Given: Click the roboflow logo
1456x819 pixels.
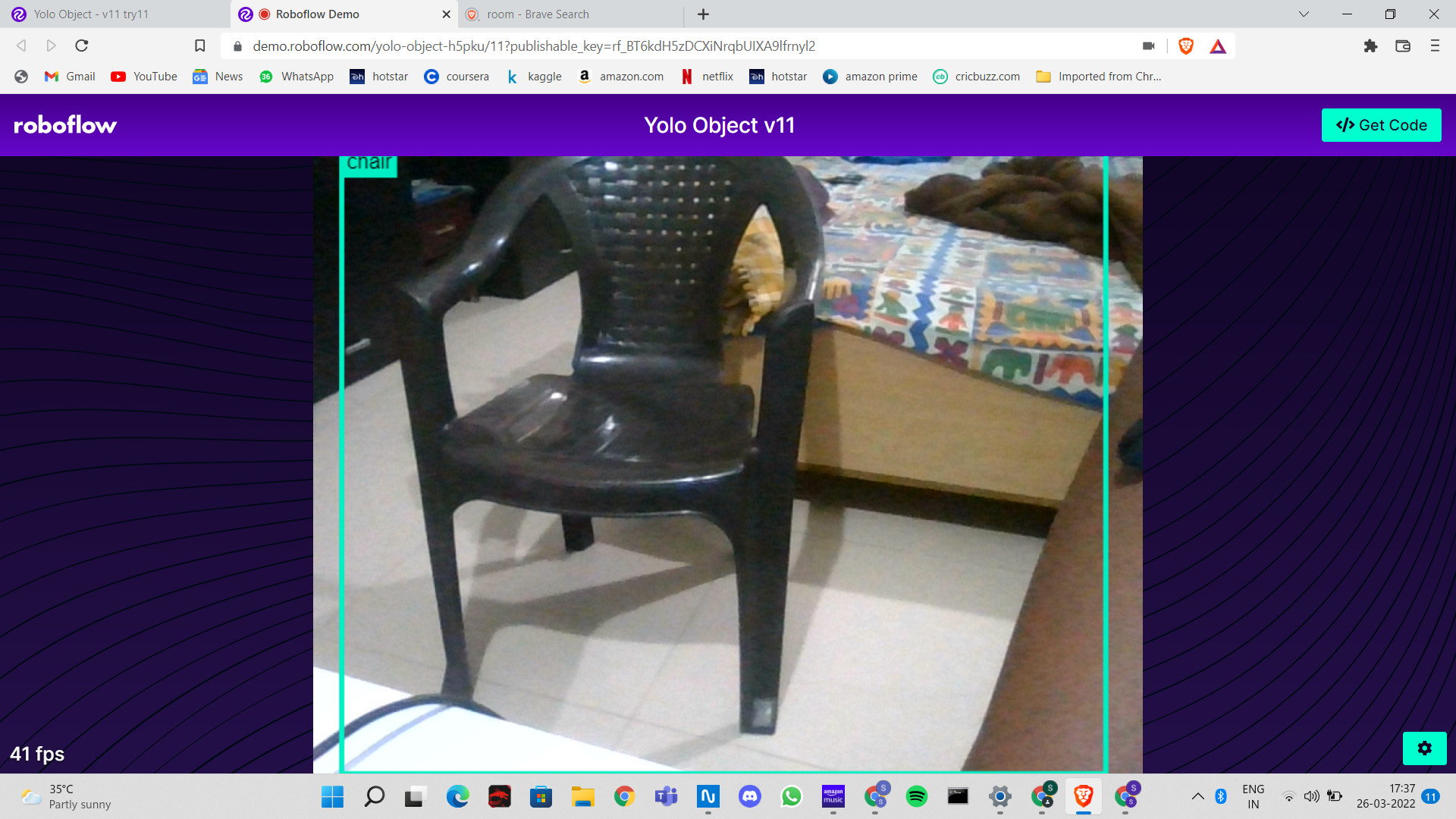Looking at the screenshot, I should click(x=64, y=124).
